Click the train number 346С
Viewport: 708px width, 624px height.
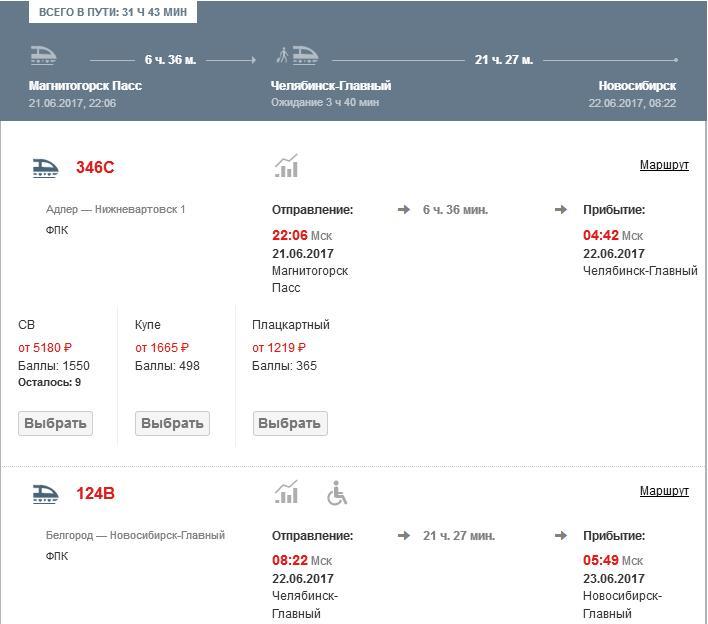pos(95,168)
